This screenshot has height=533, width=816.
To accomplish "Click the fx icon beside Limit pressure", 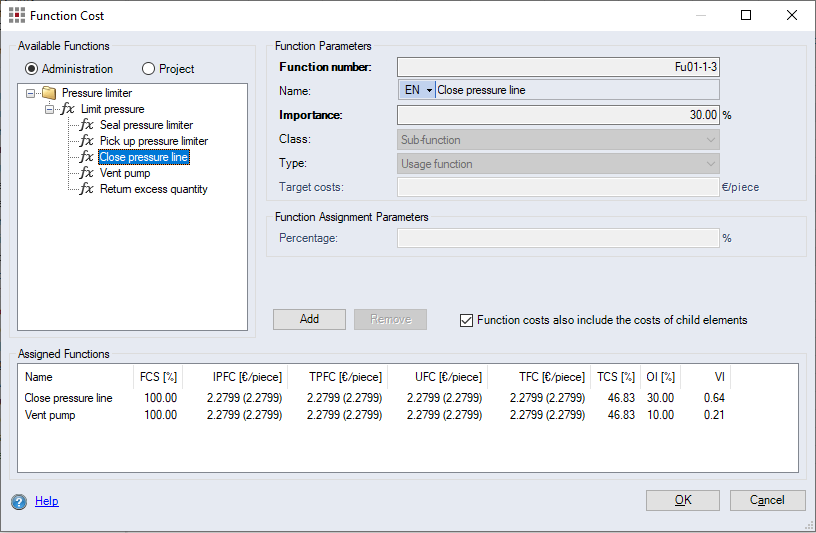I will point(67,109).
